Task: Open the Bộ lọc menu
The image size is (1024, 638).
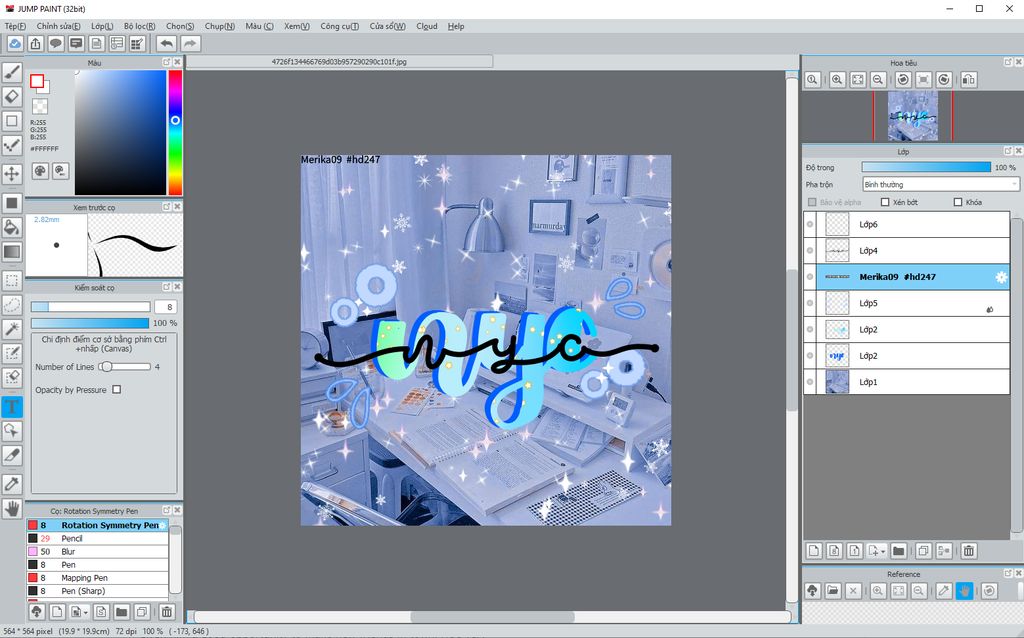Action: (139, 26)
